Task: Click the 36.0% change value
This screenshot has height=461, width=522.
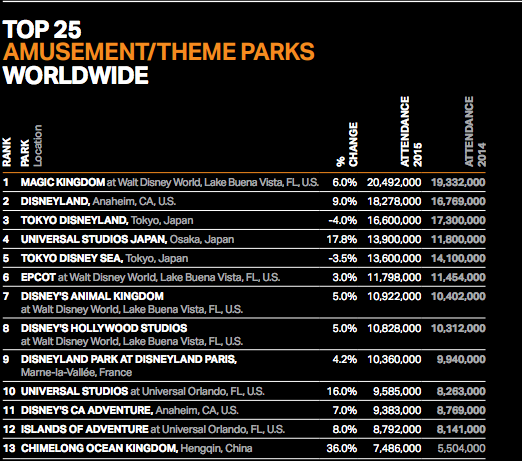Action: pos(342,448)
